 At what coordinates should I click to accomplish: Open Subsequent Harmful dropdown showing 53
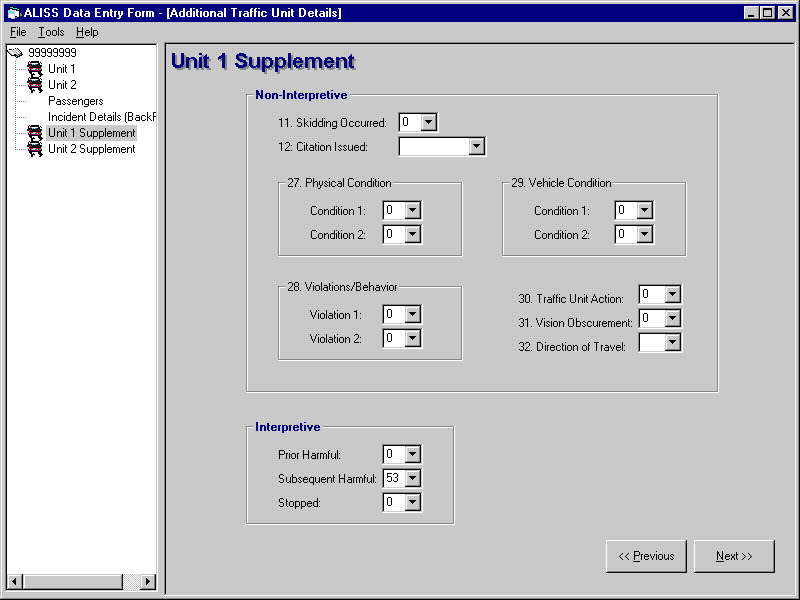coord(413,478)
